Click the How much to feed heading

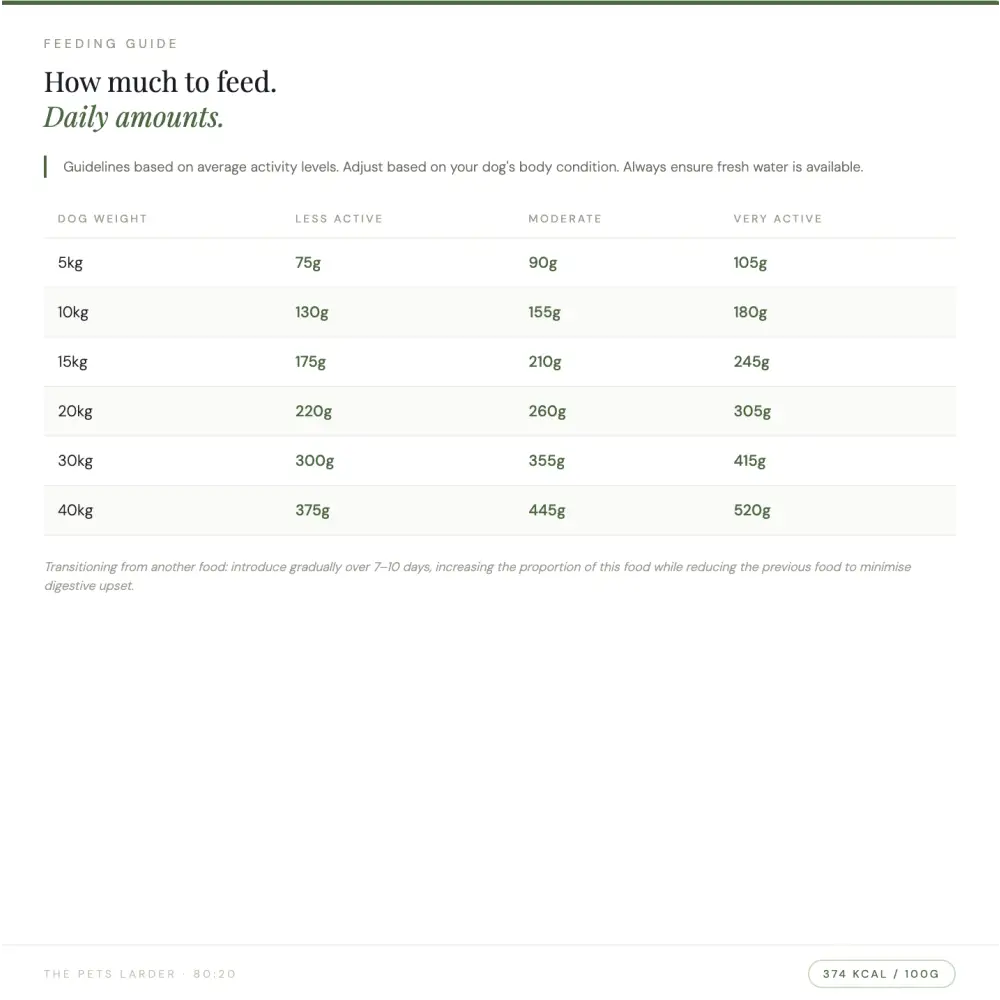(160, 82)
